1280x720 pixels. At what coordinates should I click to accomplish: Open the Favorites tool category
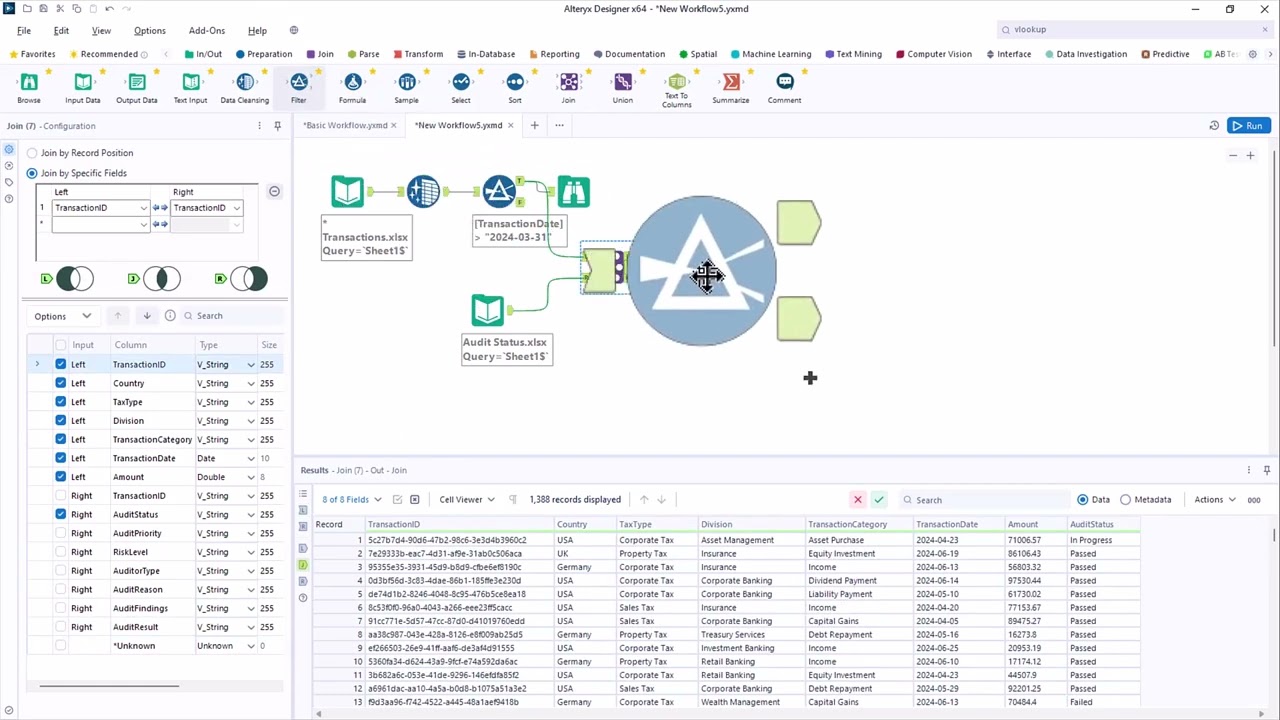pos(32,54)
